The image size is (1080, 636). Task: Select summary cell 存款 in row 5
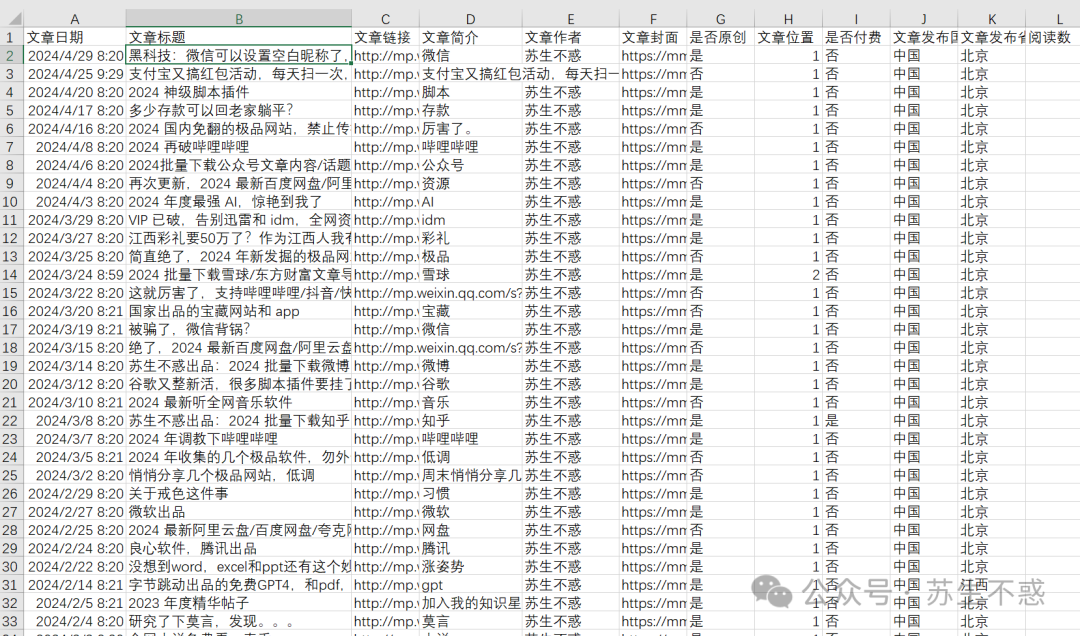pyautogui.click(x=470, y=110)
